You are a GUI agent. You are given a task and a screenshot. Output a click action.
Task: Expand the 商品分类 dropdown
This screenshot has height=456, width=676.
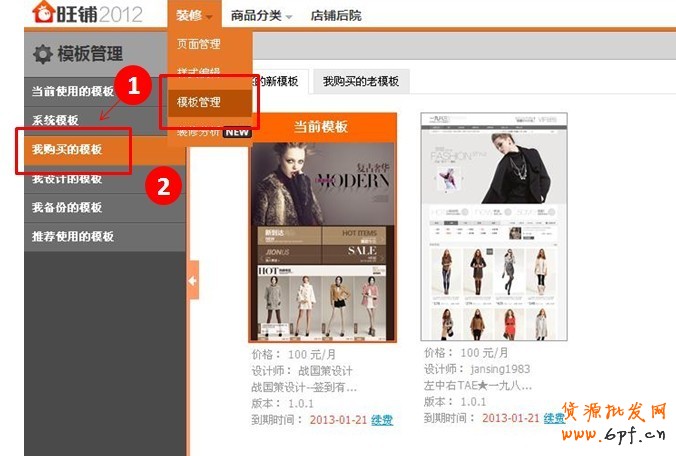260,16
